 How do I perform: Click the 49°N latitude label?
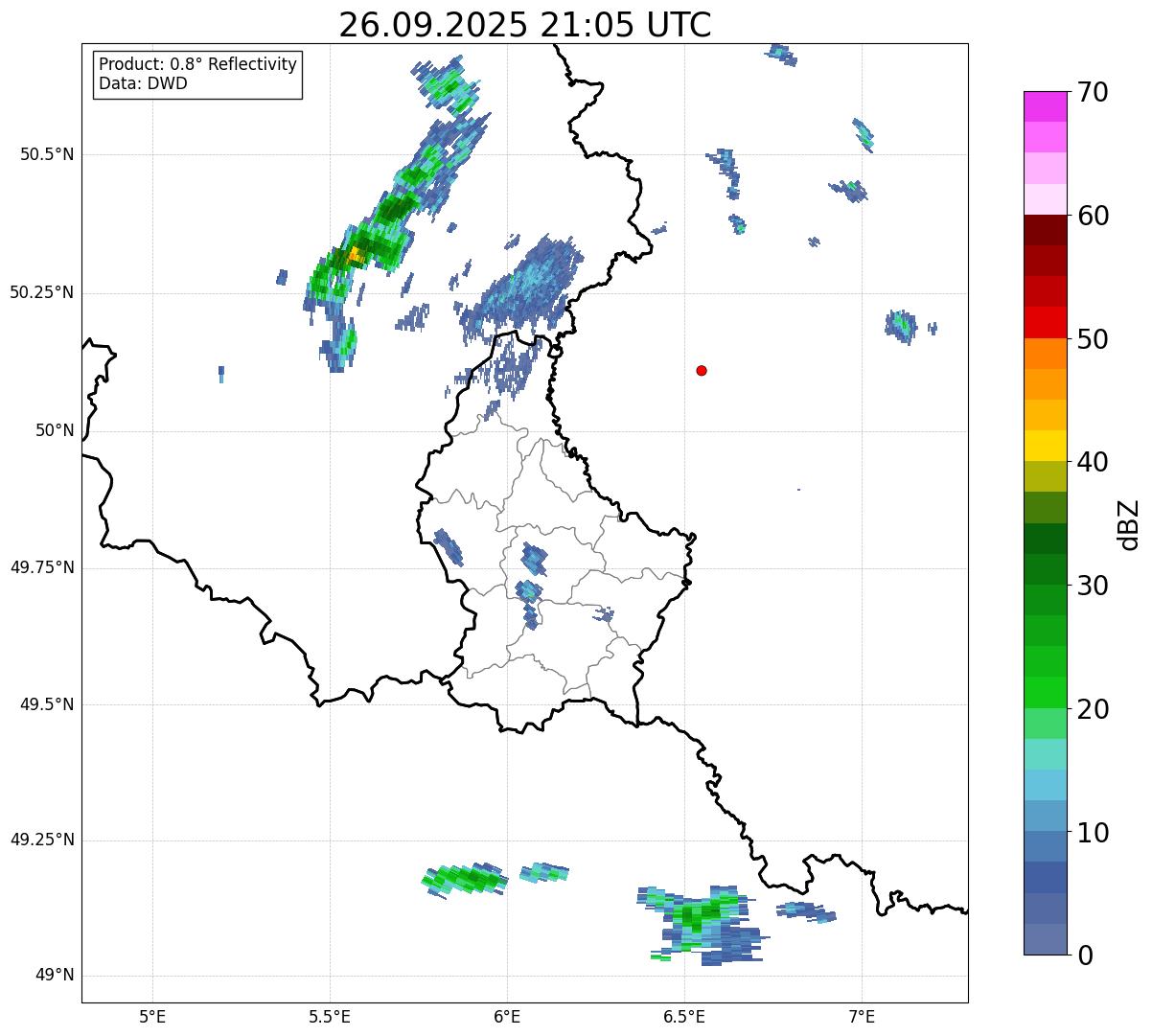tap(55, 976)
